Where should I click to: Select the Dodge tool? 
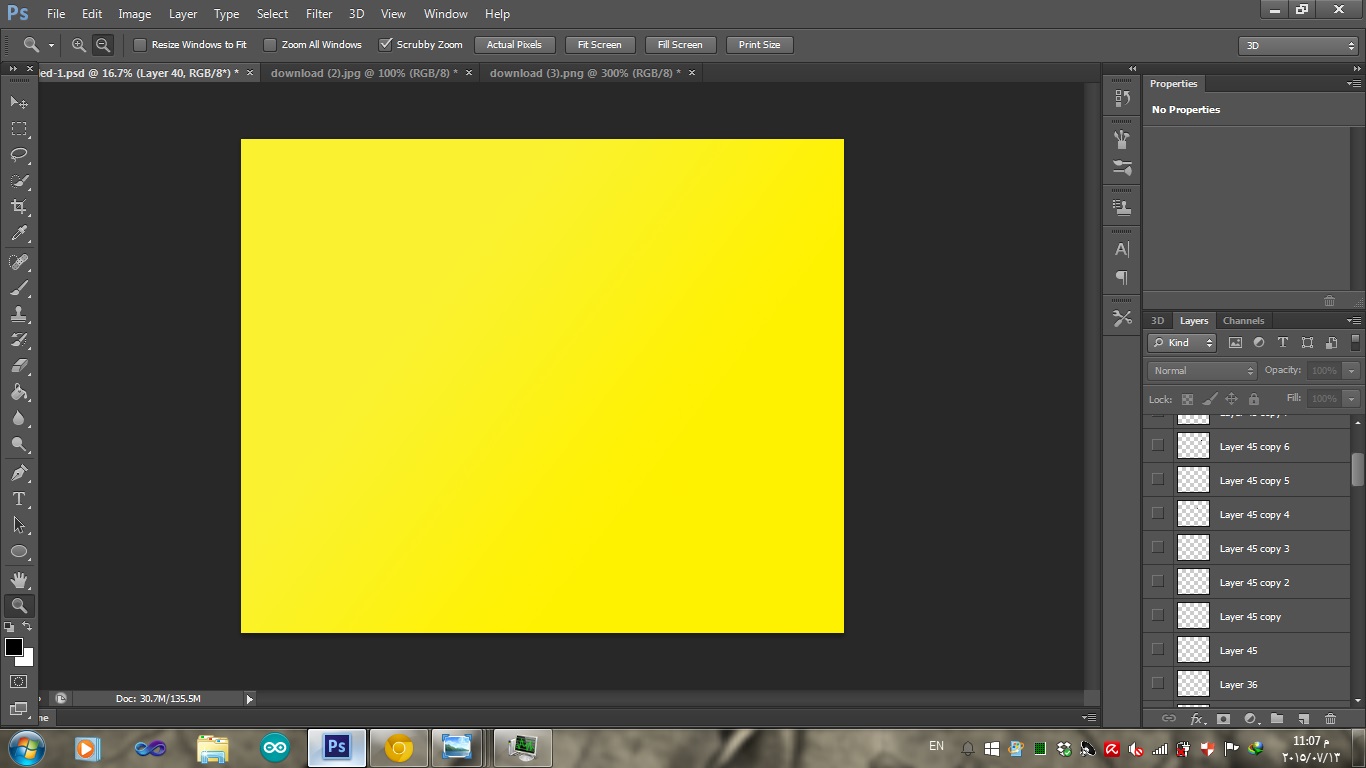click(x=19, y=444)
